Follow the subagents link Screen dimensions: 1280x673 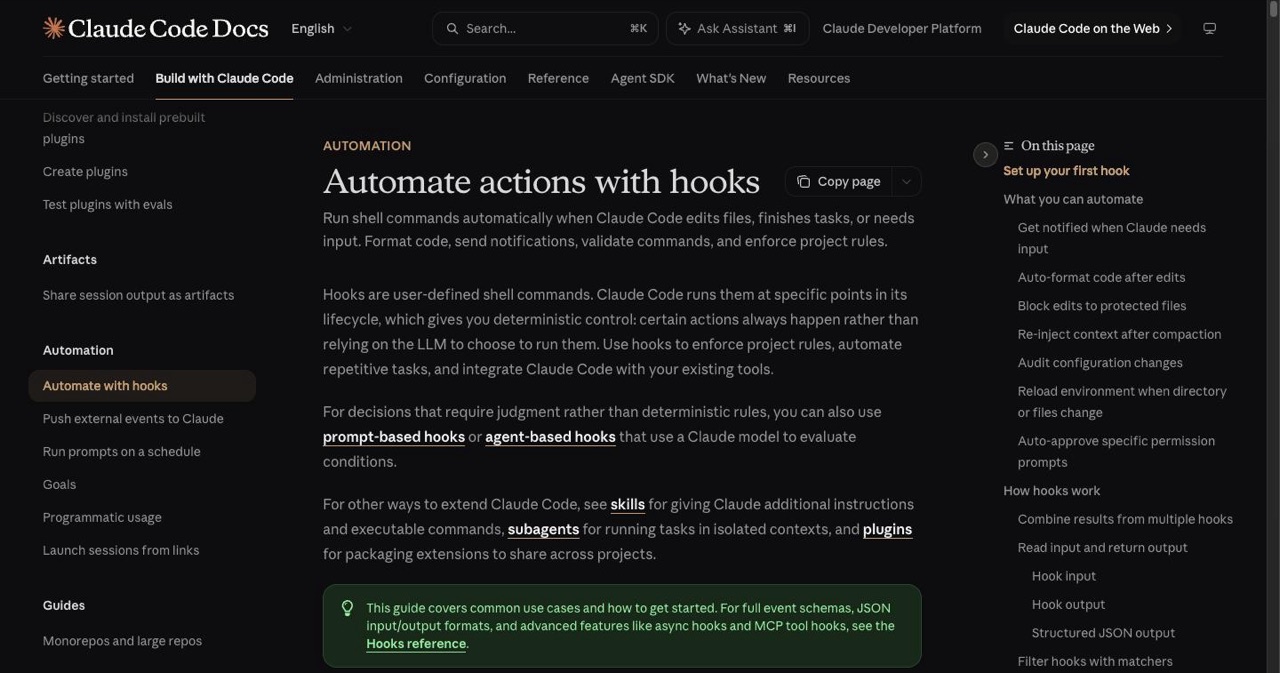pyautogui.click(x=543, y=529)
